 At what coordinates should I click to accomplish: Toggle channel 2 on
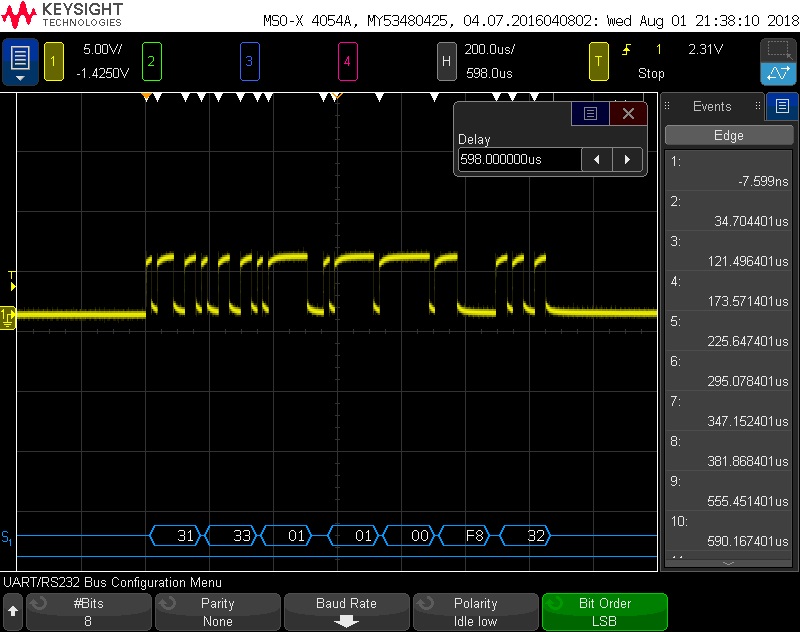pos(152,61)
